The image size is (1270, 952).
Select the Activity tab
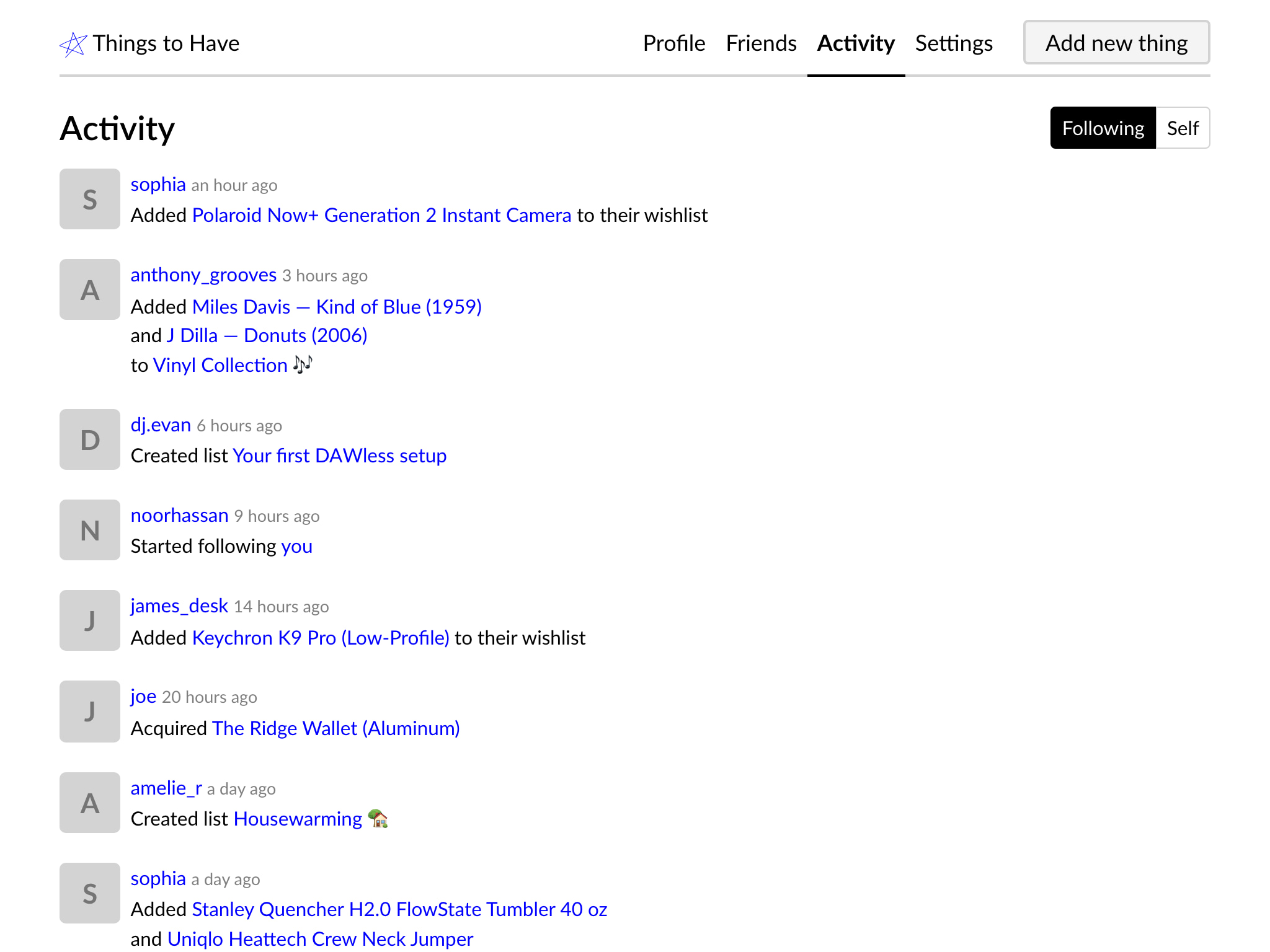856,43
